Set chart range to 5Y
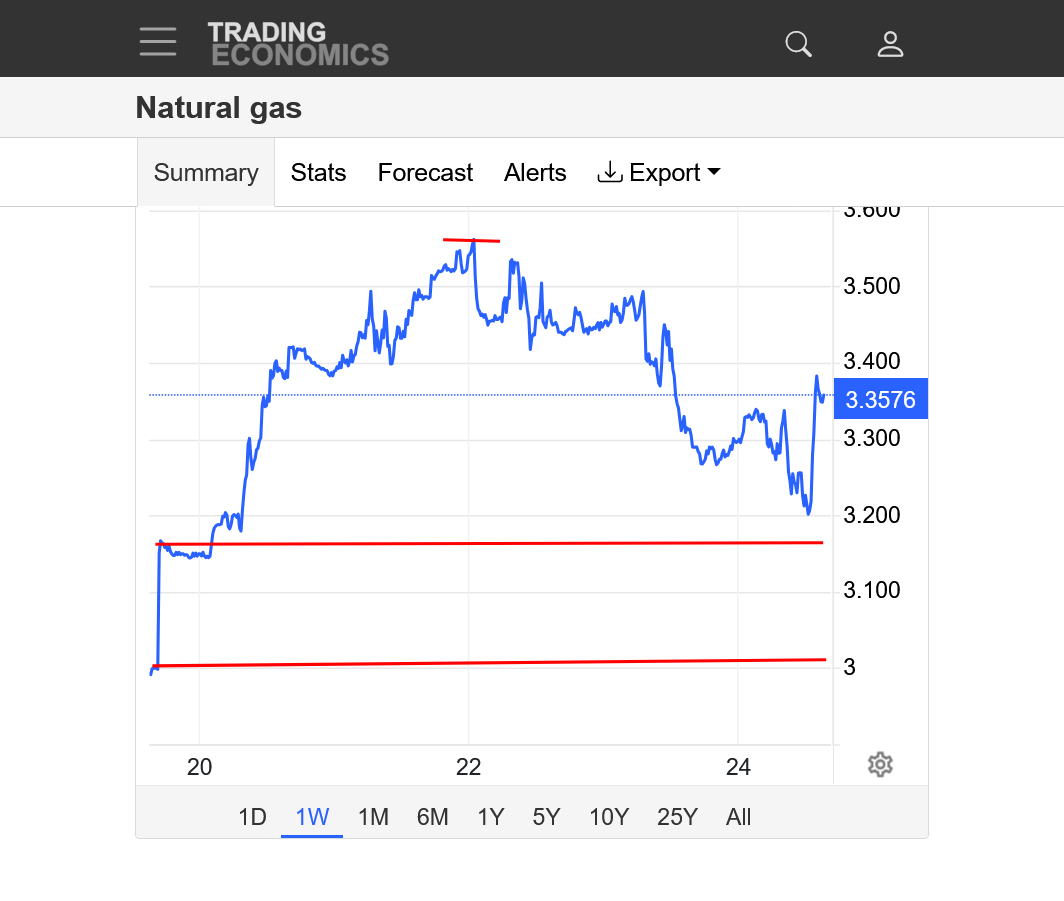This screenshot has width=1064, height=901. click(x=546, y=817)
